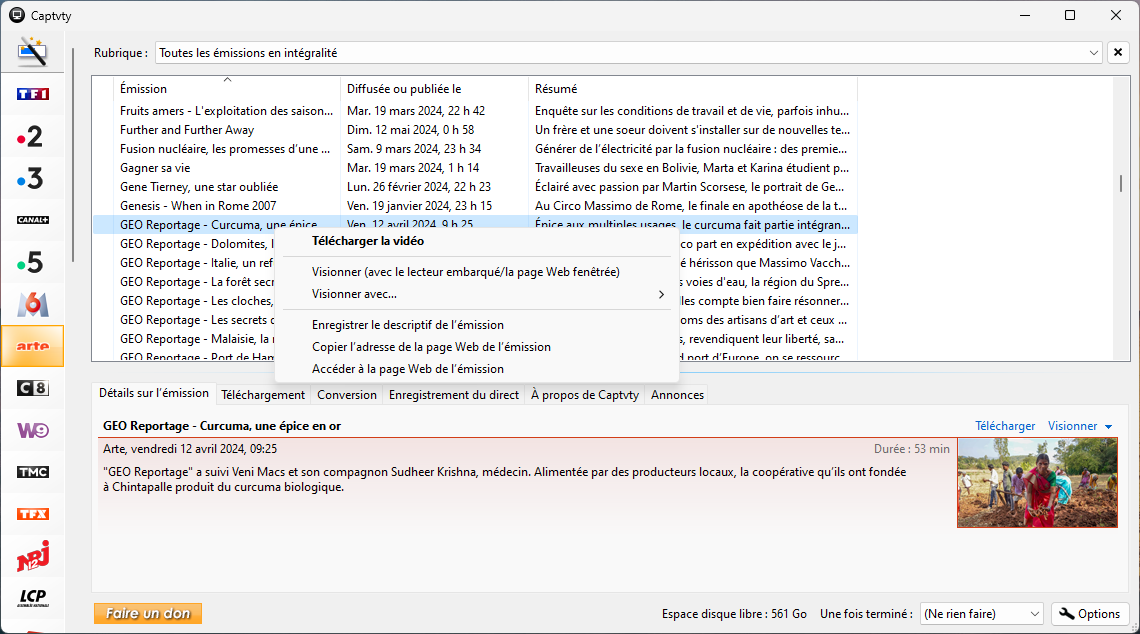This screenshot has height=634, width=1140.
Task: Expand the 'Visionner avec...' submenu
Action: pos(477,294)
